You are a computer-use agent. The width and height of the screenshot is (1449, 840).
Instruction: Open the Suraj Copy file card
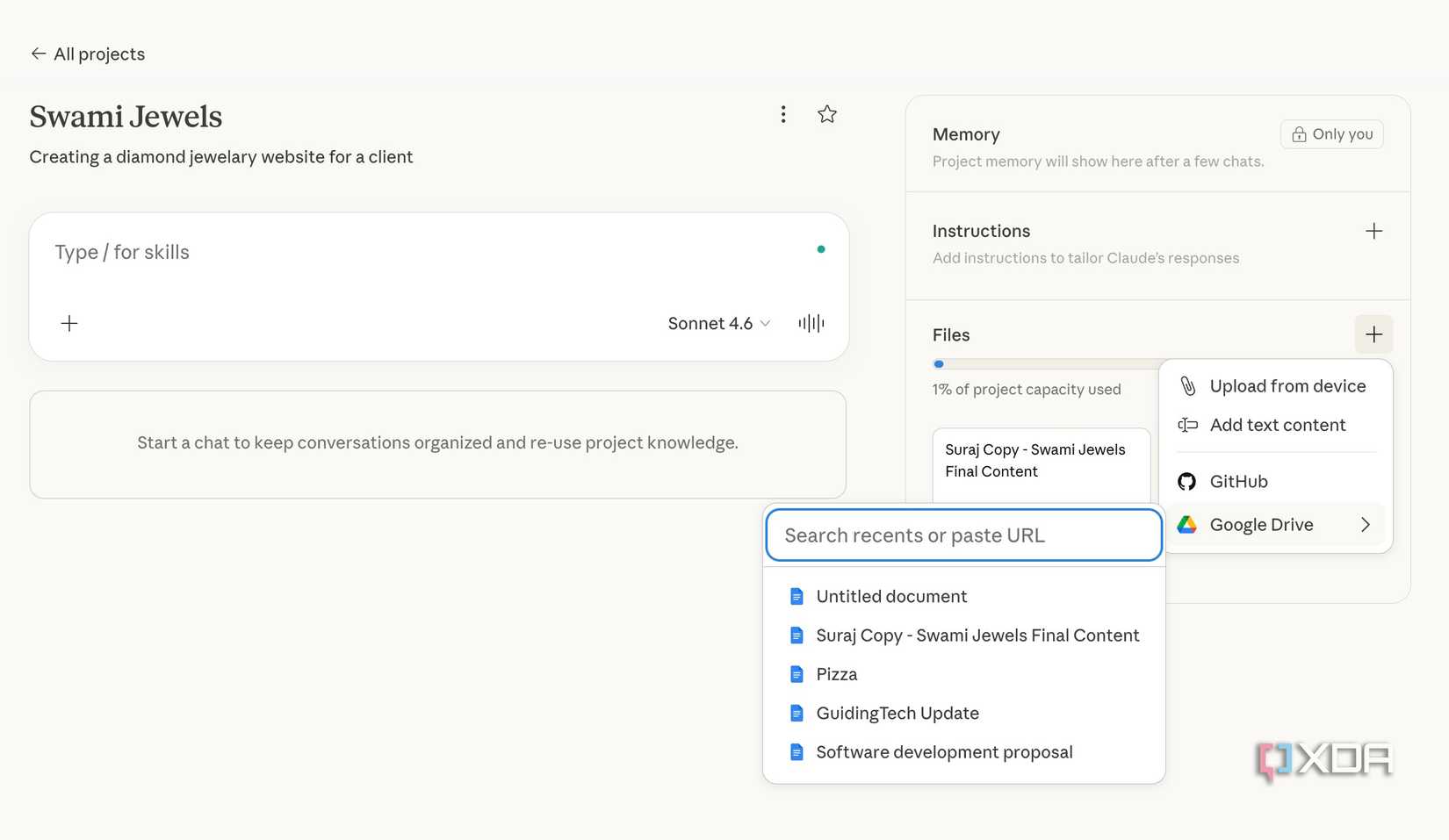1041,462
